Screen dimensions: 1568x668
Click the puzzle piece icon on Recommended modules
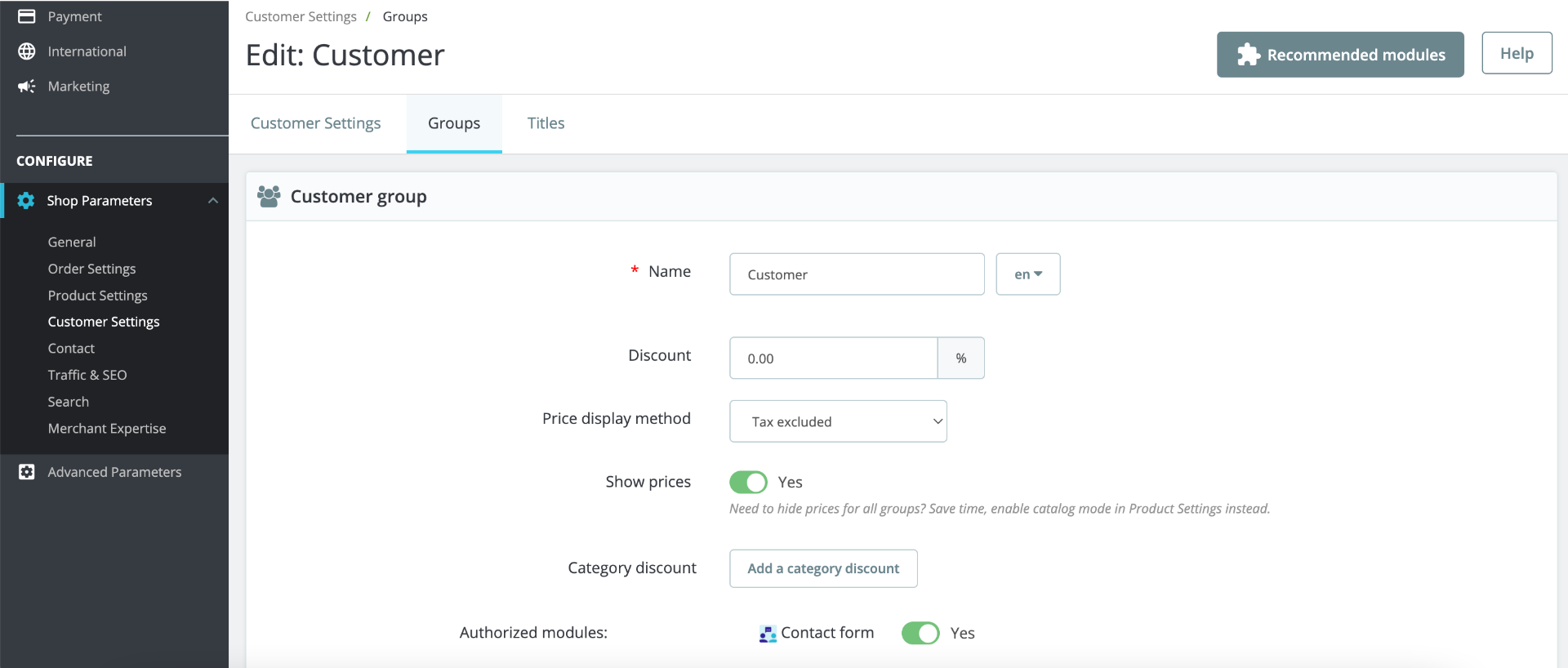click(1249, 55)
